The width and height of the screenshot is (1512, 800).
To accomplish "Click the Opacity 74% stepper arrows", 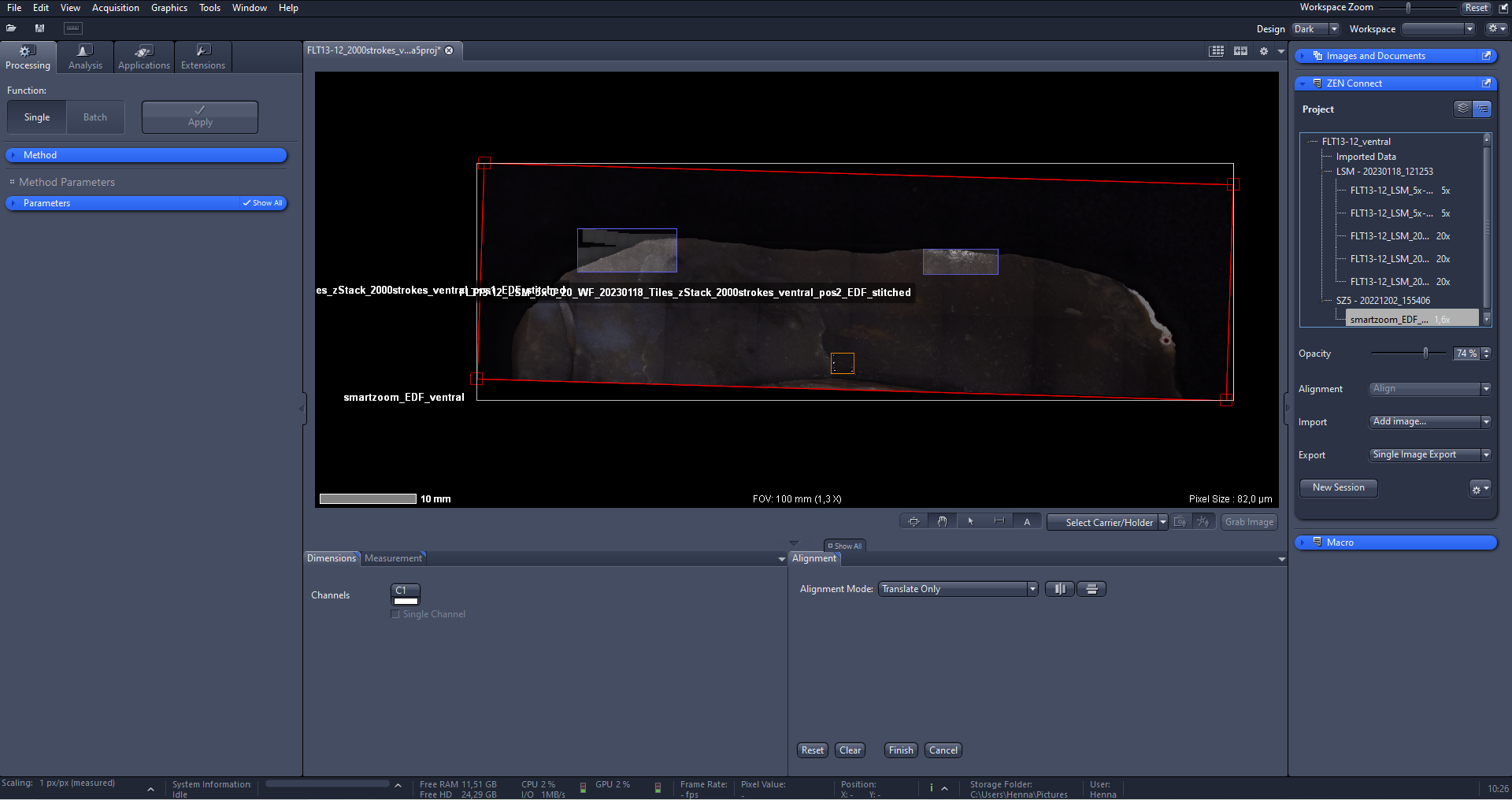I will (1486, 354).
